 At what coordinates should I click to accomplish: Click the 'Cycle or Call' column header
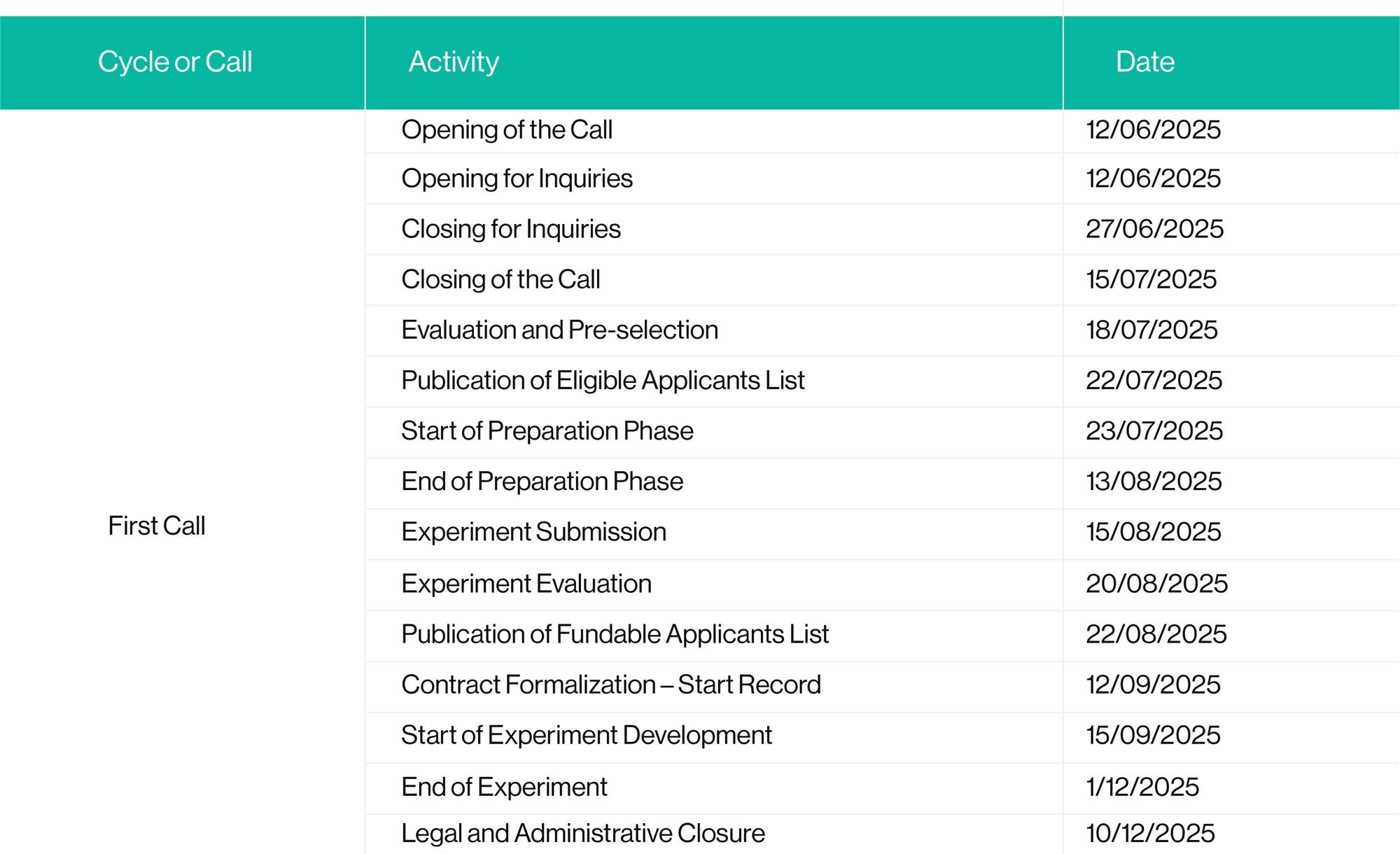click(x=175, y=62)
